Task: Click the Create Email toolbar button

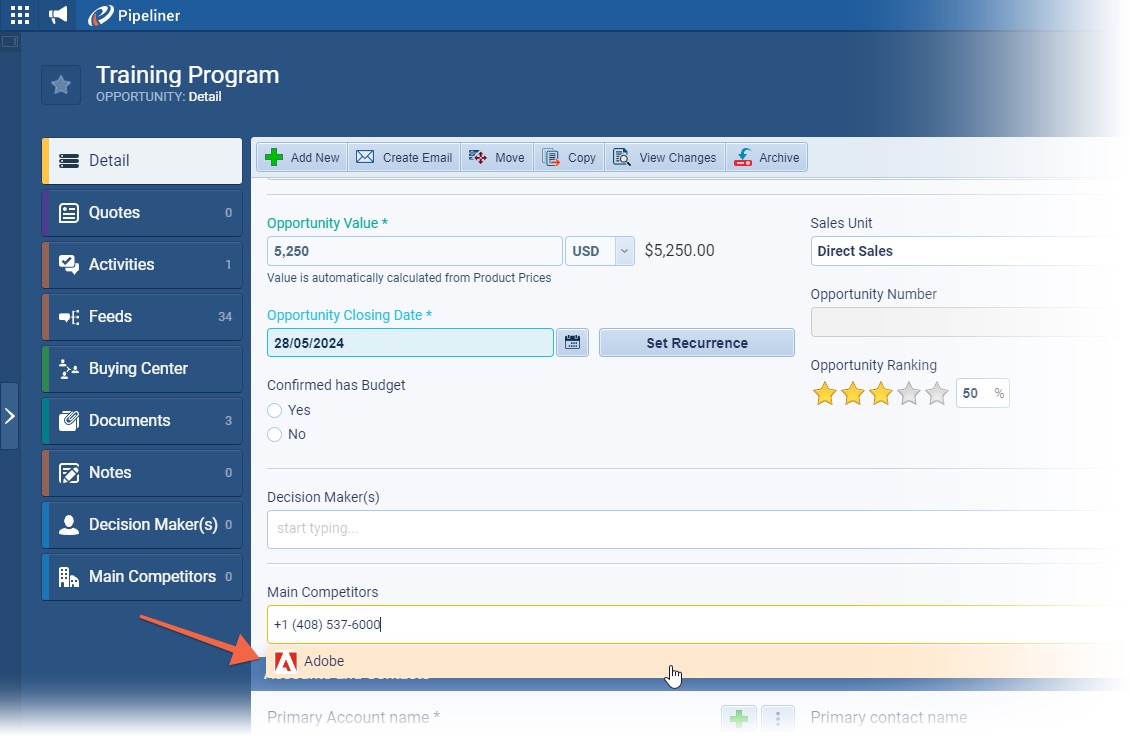Action: [x=404, y=157]
